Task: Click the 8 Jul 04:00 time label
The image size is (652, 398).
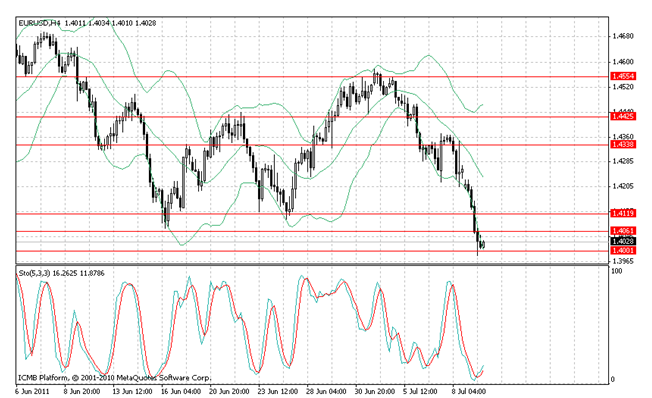Action: pos(469,392)
